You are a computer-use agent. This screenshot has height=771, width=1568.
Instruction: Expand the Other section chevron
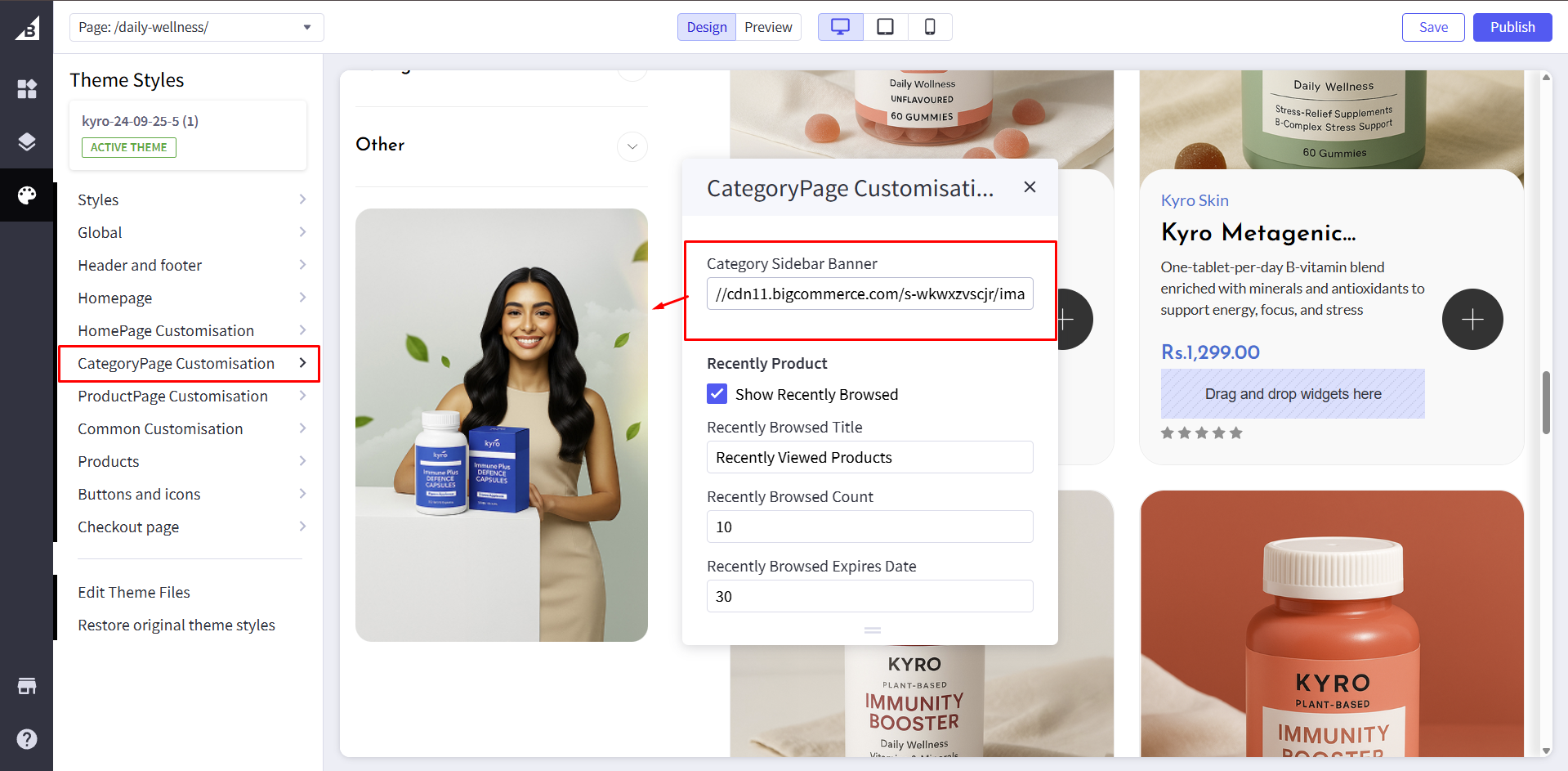[632, 146]
